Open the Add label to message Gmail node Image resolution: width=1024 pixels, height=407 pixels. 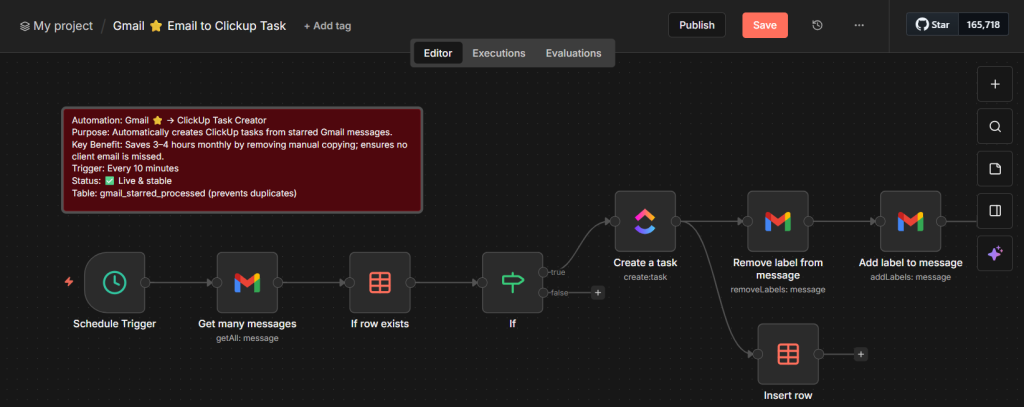pos(910,221)
